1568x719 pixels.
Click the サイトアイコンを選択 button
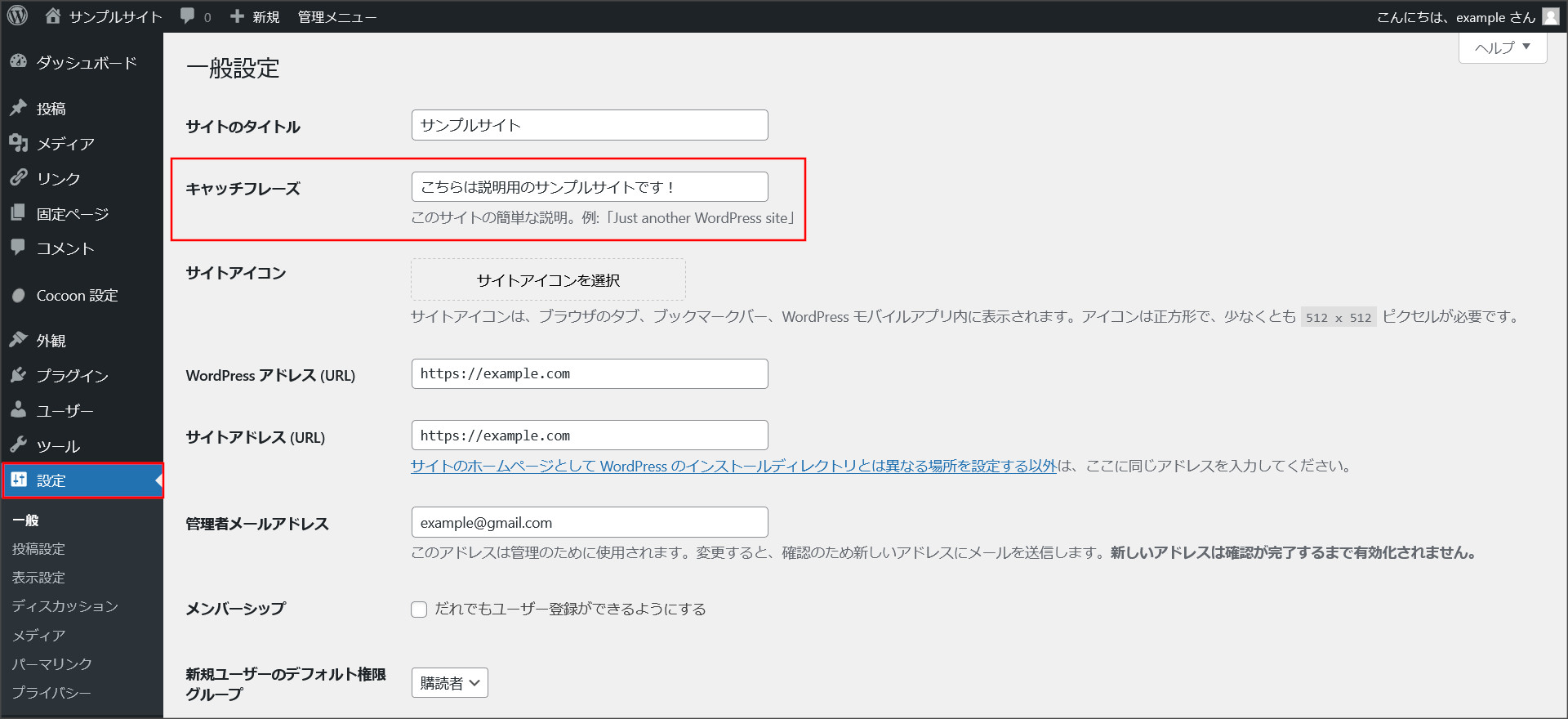click(x=548, y=280)
